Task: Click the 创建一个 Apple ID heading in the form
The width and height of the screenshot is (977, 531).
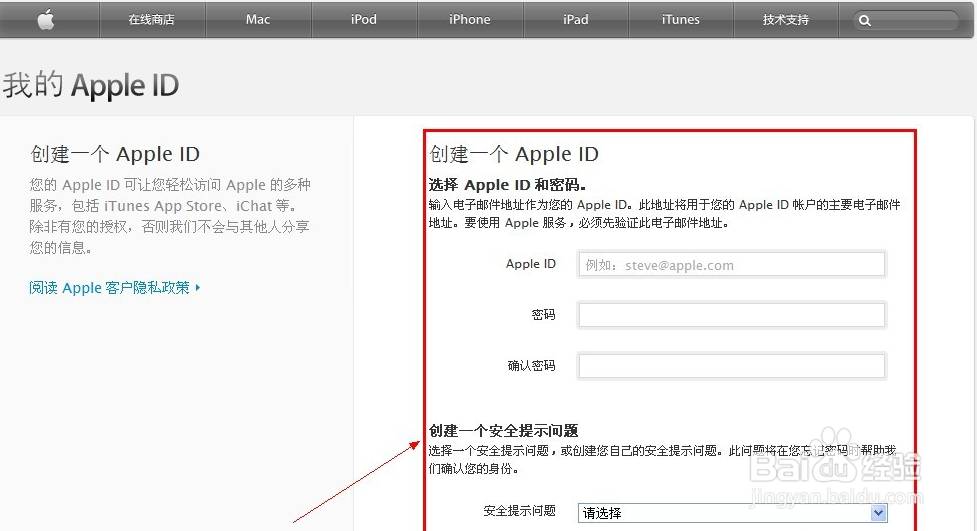Action: [x=514, y=154]
